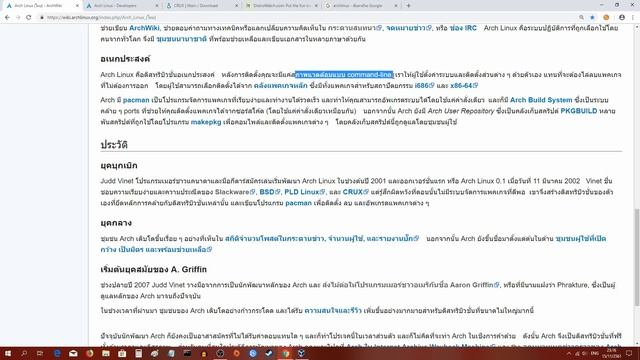
Task: Open Microsoft Store on the taskbar
Action: pos(122,353)
